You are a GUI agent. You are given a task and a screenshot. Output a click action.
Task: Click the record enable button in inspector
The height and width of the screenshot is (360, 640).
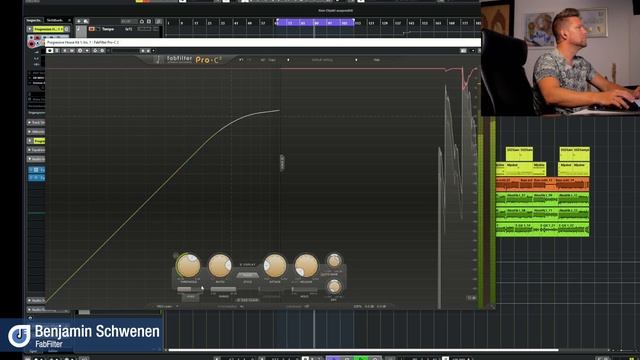tap(31, 44)
